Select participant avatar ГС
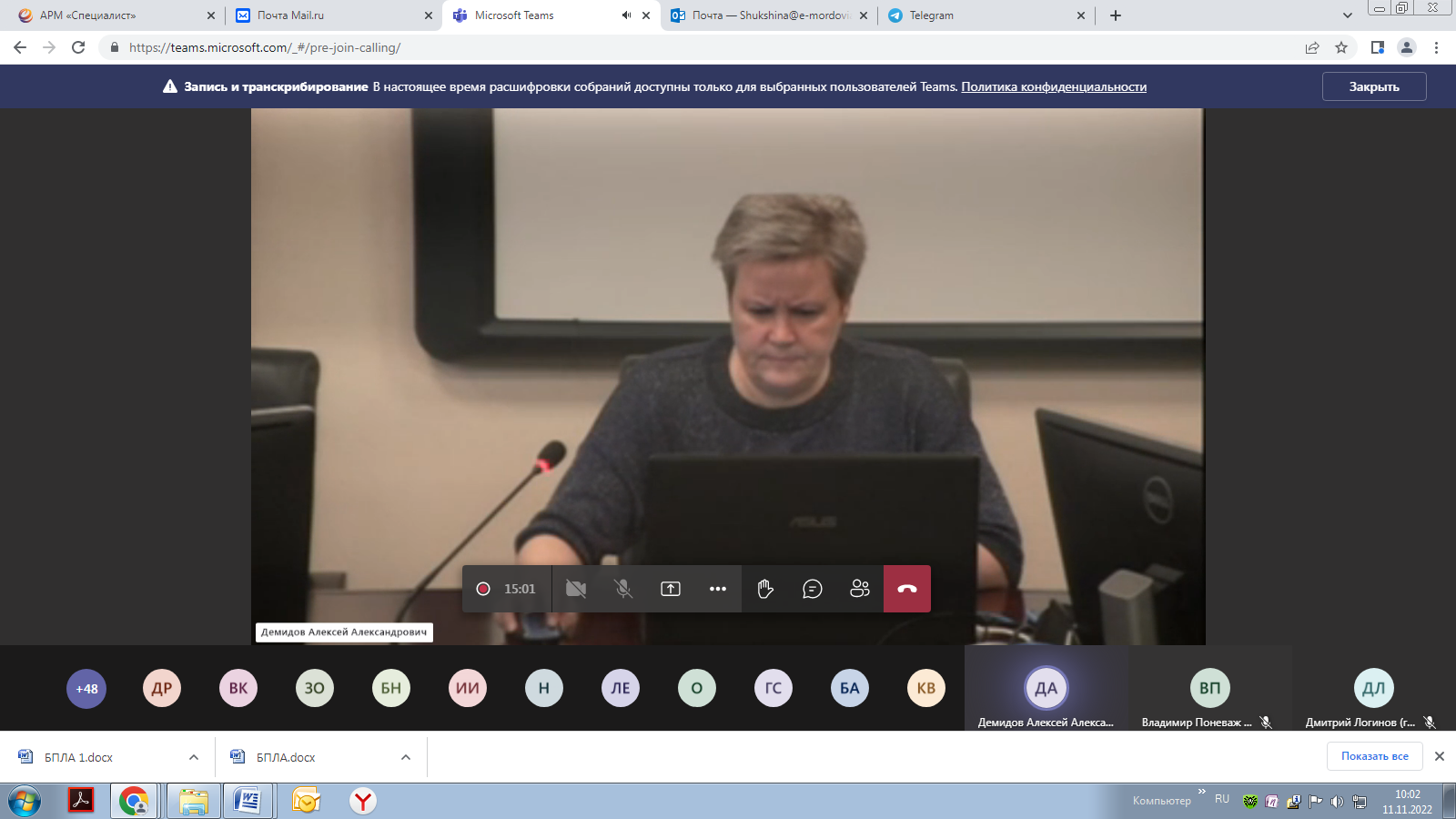This screenshot has width=1456, height=819. coord(773,688)
